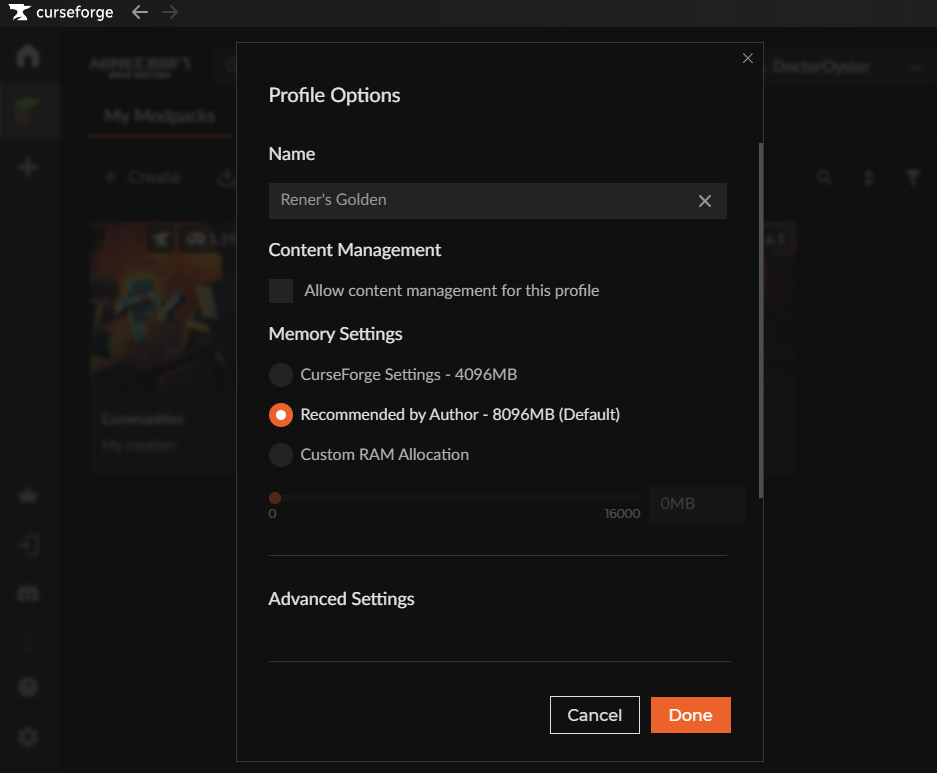The width and height of the screenshot is (937, 773).
Task: Enable content management checkbox
Action: point(281,291)
